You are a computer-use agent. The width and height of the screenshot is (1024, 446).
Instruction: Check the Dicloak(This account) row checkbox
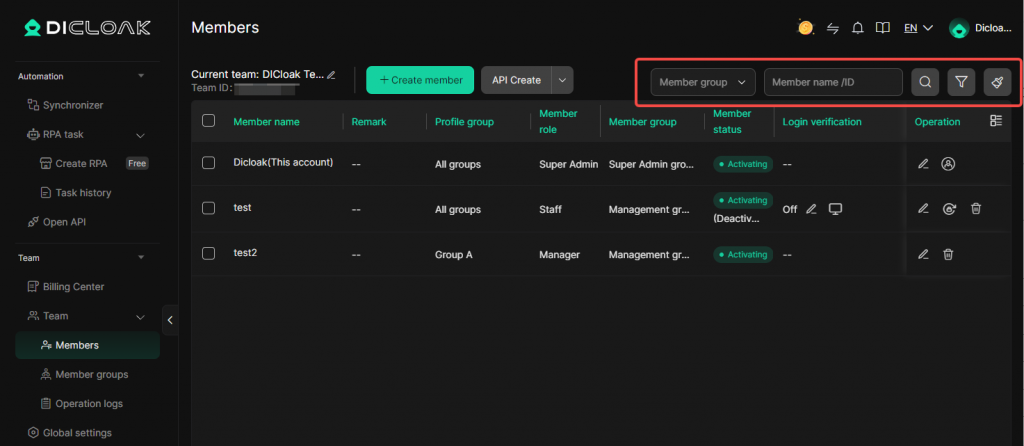(208, 163)
